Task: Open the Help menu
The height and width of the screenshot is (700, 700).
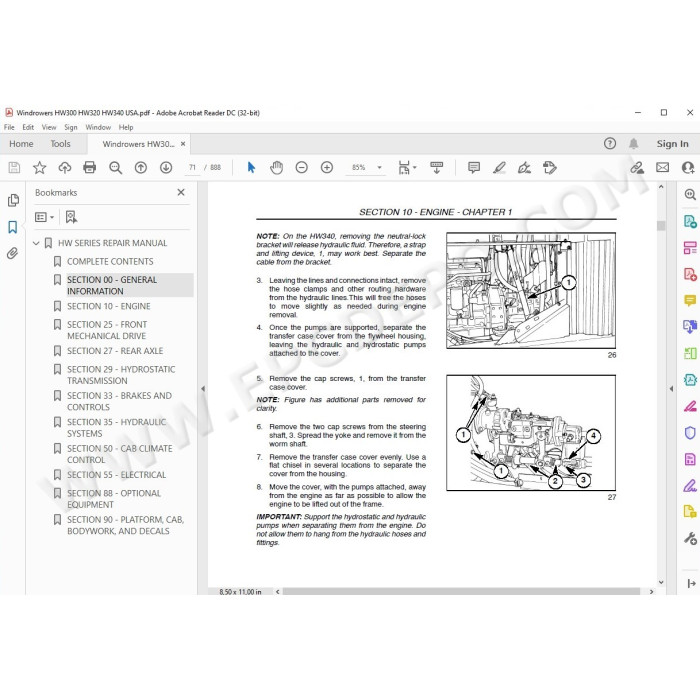Action: [126, 127]
